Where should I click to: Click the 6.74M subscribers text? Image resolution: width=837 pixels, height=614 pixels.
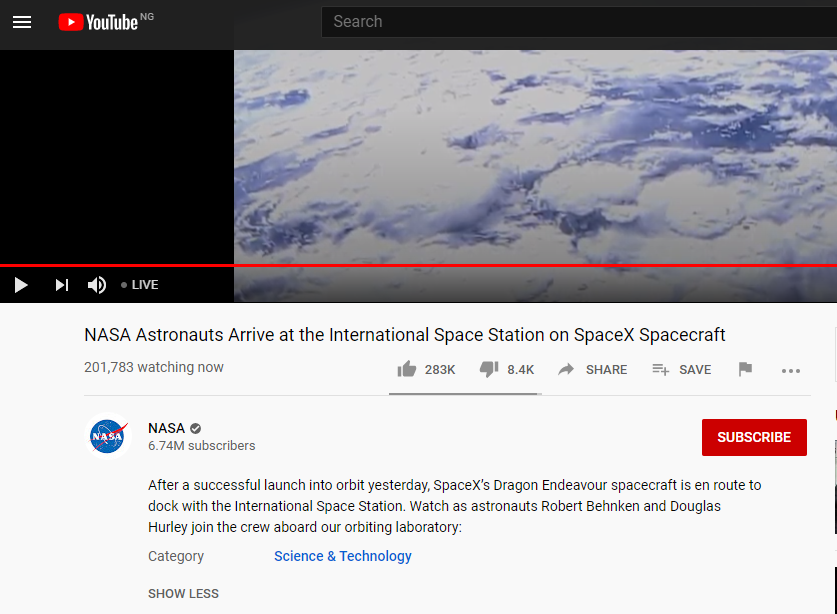click(x=202, y=446)
